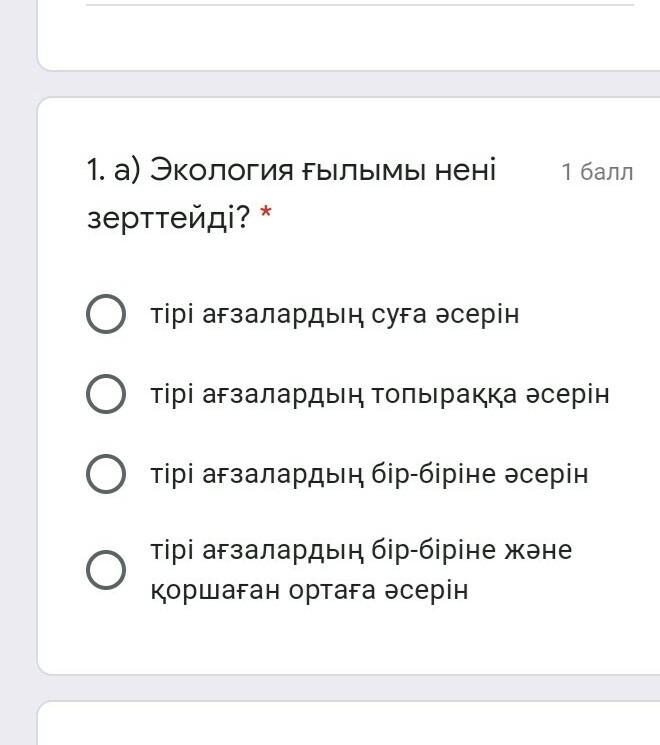Image resolution: width=660 pixels, height=745 pixels.
Task: Click the divider line in the top card
Action: pos(360,5)
